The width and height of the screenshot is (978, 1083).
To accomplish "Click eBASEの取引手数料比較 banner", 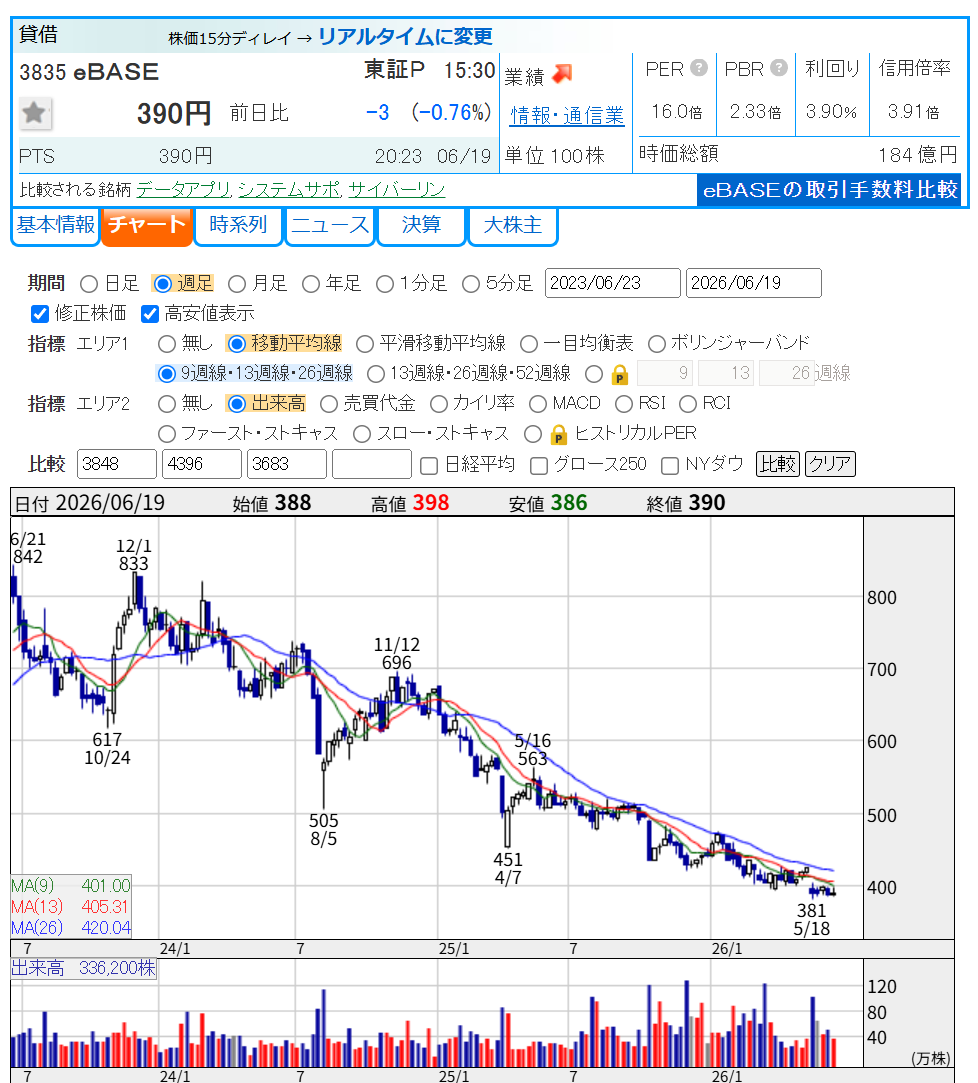I will (x=830, y=189).
